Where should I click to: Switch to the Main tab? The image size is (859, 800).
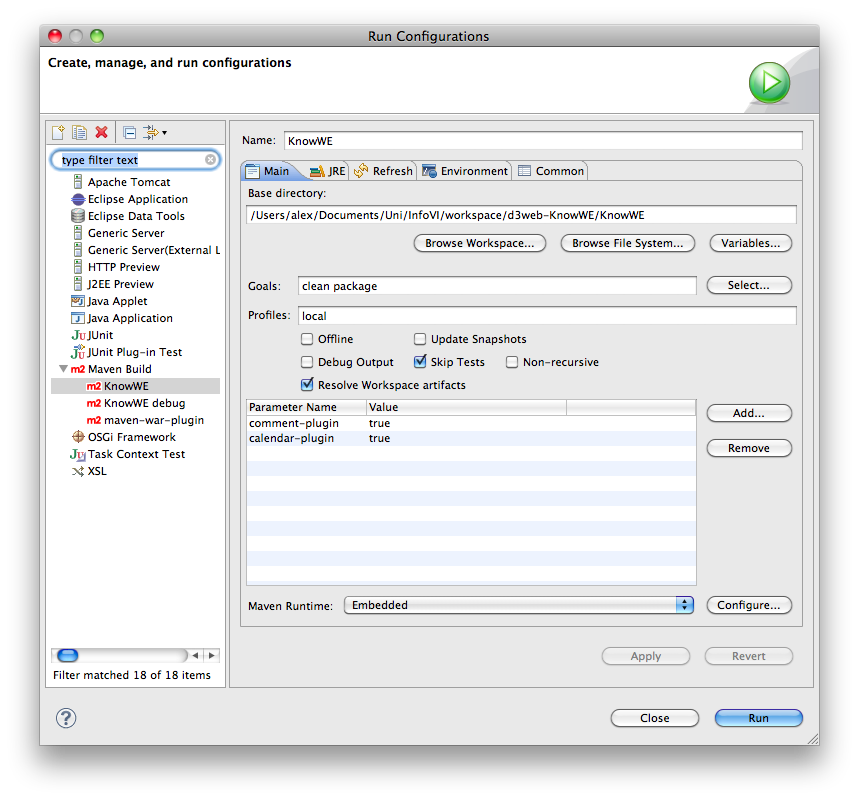[x=268, y=171]
